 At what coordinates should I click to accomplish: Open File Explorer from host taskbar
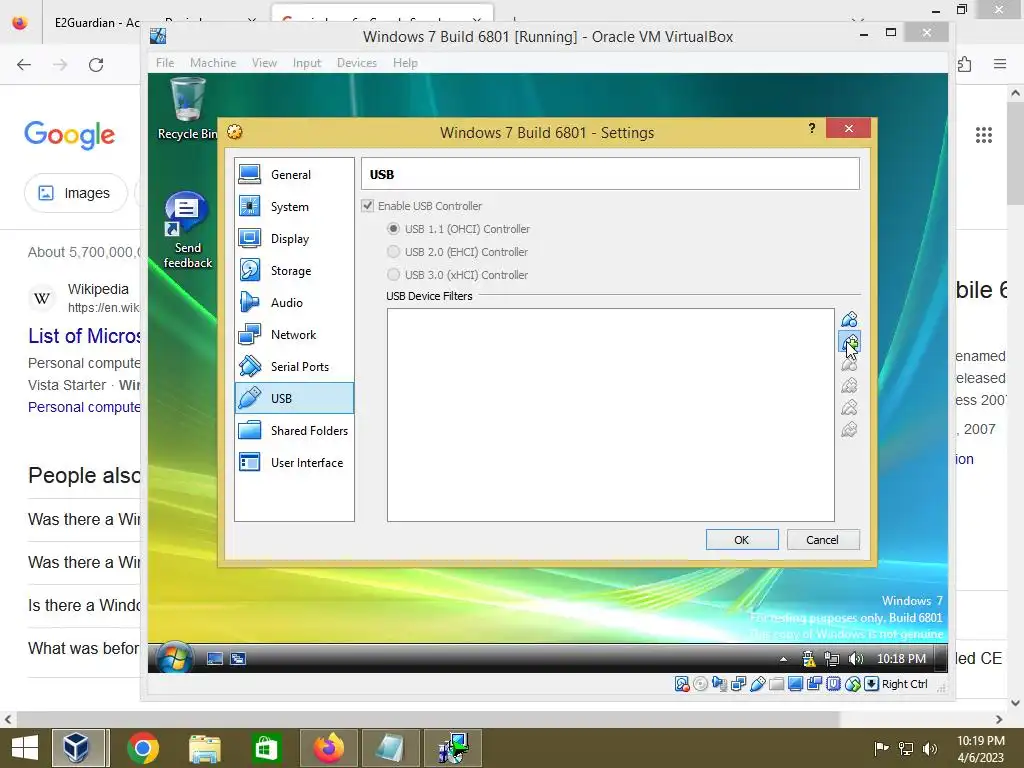click(204, 748)
